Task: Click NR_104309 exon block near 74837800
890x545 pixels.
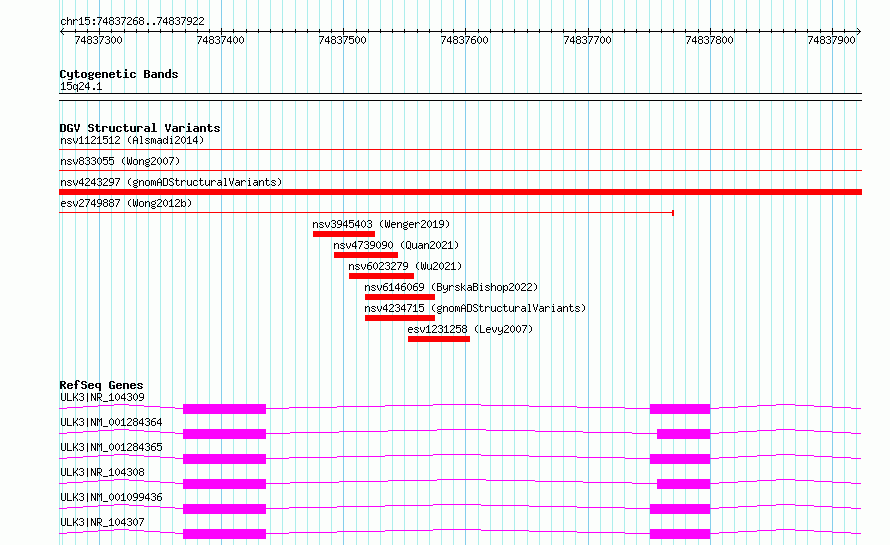Action: (x=680, y=409)
